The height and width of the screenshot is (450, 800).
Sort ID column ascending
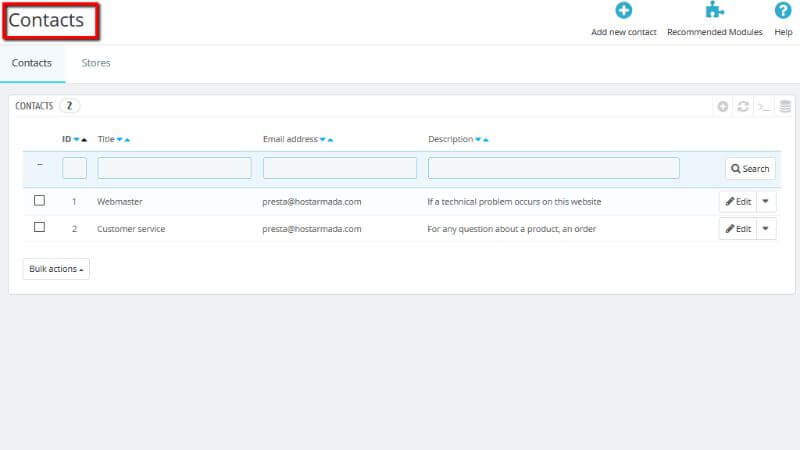tap(84, 140)
